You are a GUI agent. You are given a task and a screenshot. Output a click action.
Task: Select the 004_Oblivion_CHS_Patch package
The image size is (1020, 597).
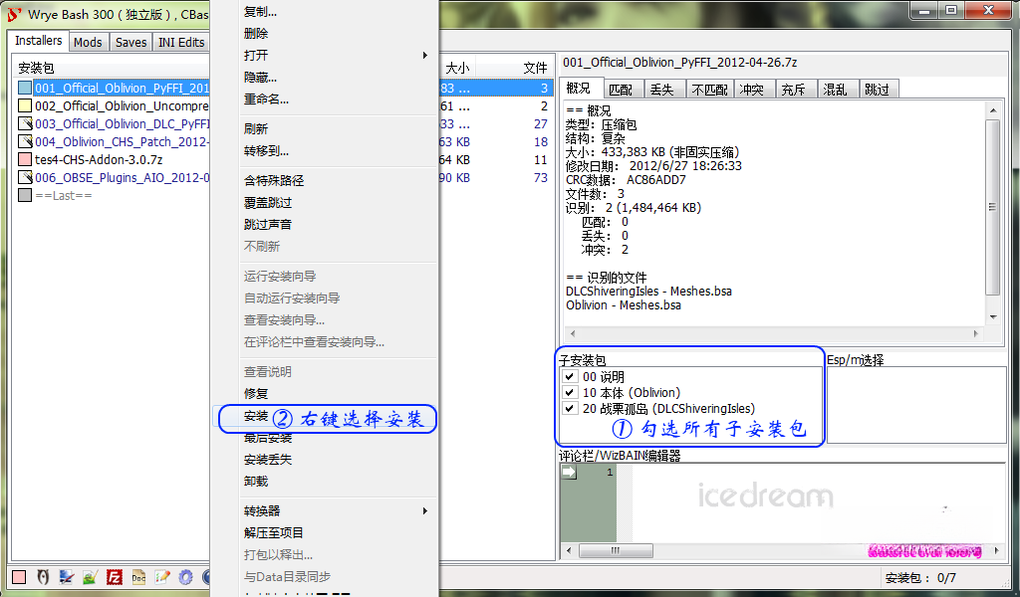coord(122,142)
